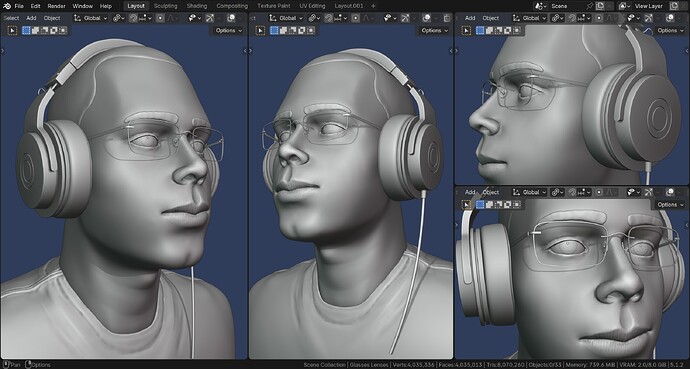Open pivot point dropdown in top-right viewport
Screen dimensions: 690x369
558,18
